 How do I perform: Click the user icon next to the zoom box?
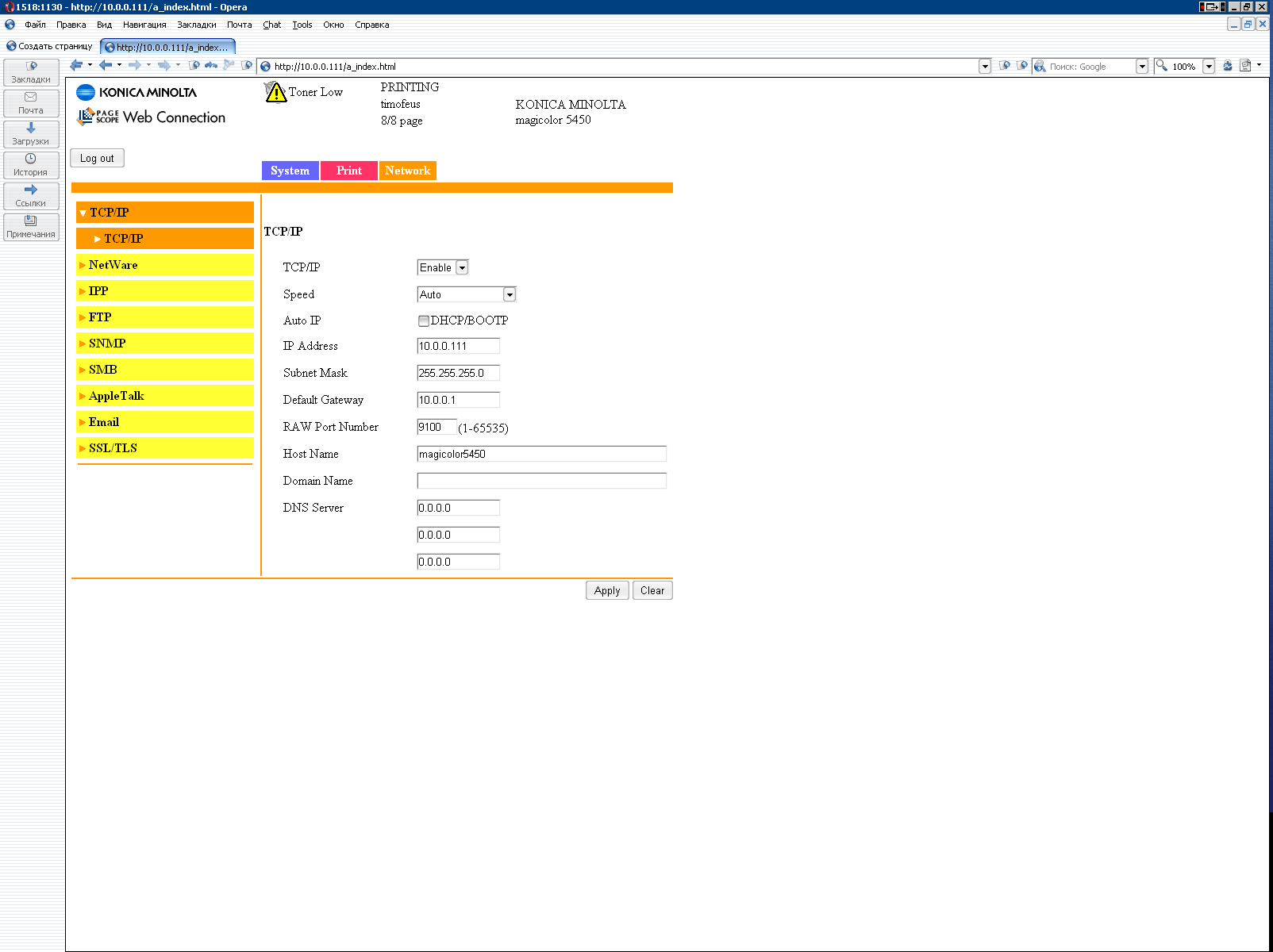[1227, 66]
